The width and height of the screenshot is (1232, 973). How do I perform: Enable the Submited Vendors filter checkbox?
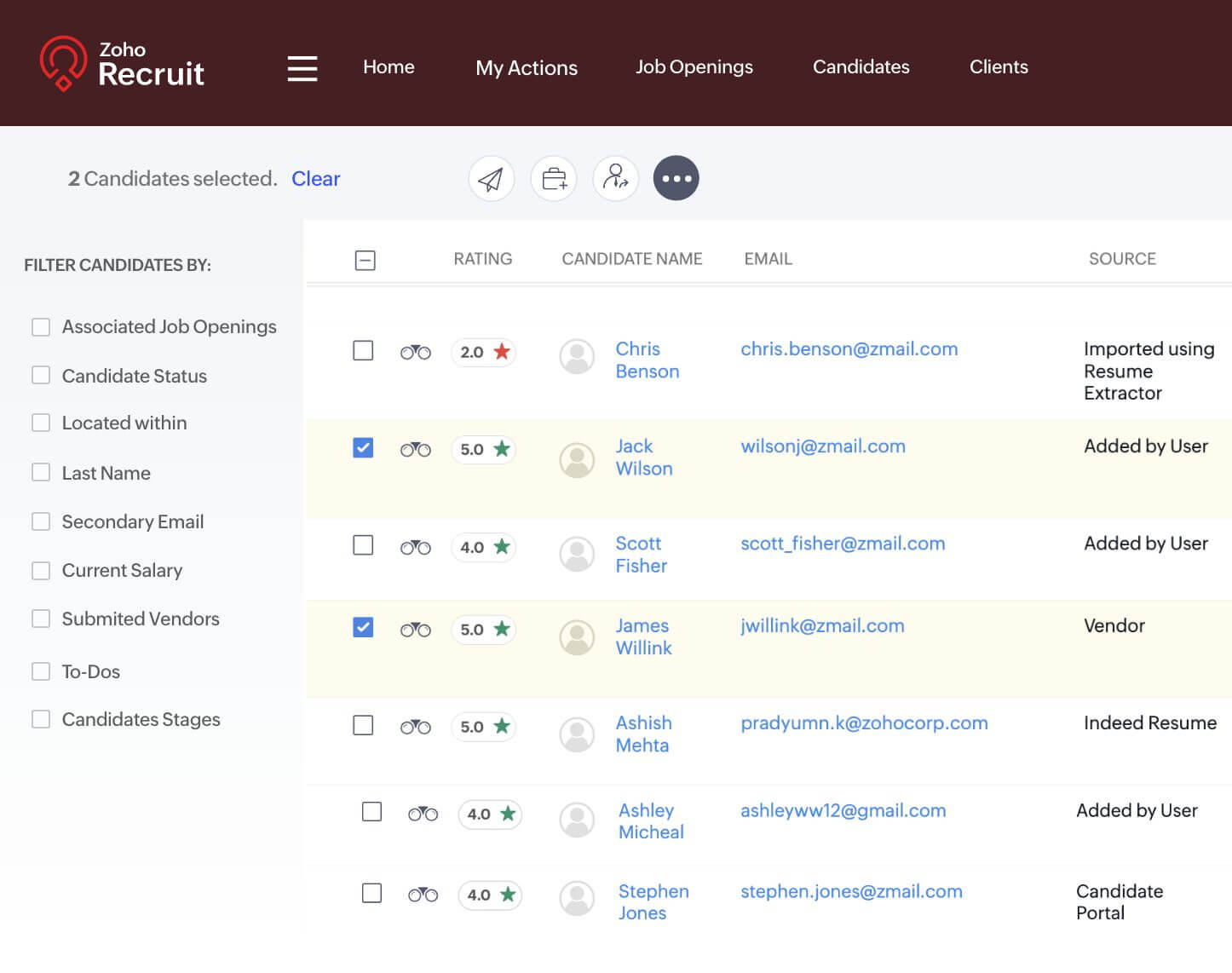coord(41,619)
